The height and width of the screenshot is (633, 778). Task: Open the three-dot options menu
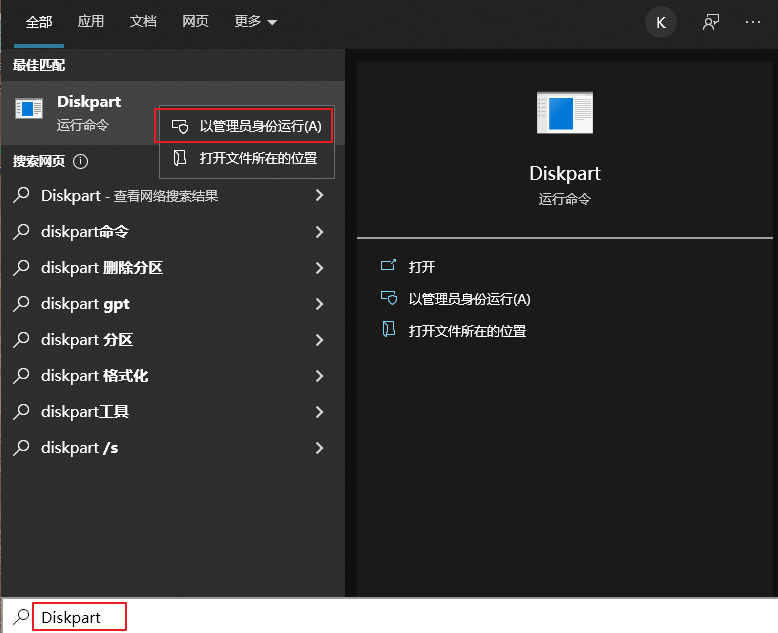point(753,22)
